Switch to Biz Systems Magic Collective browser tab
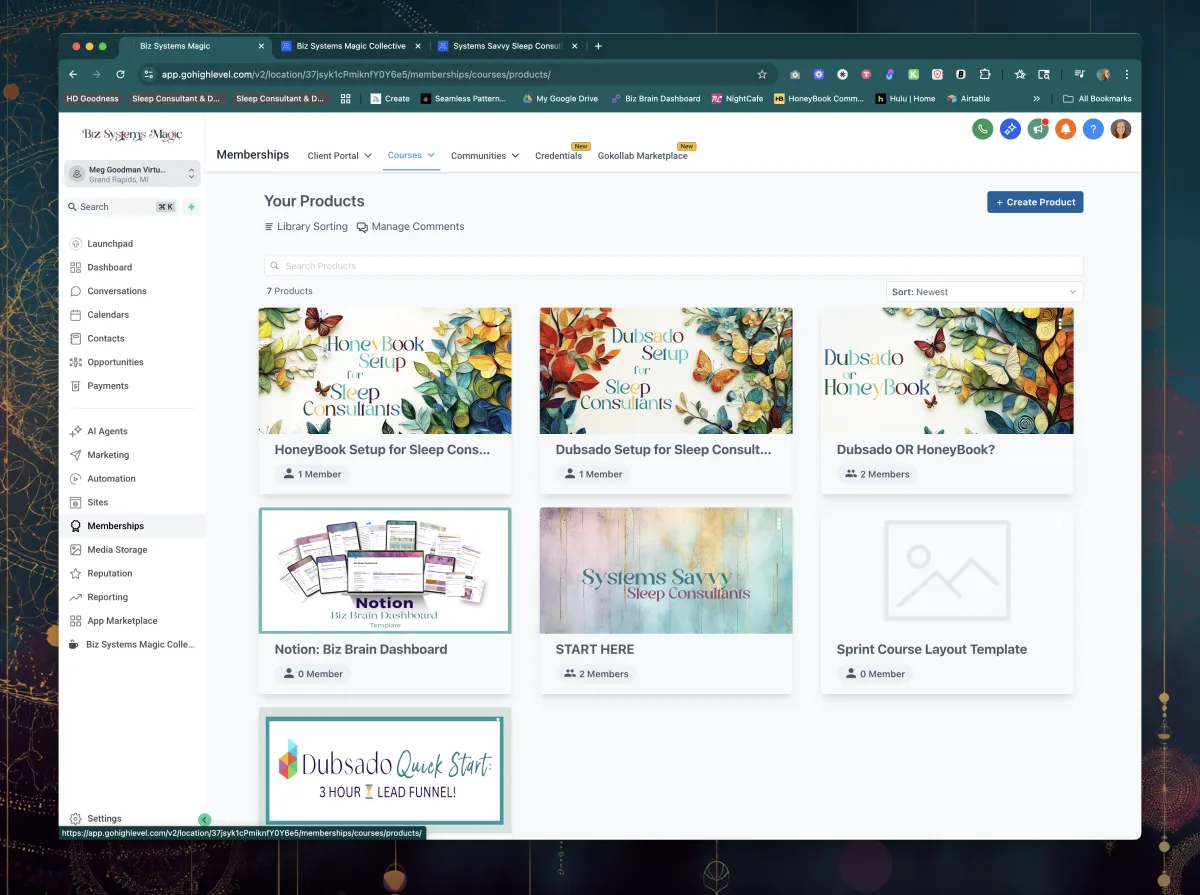Viewport: 1200px width, 895px height. point(352,46)
